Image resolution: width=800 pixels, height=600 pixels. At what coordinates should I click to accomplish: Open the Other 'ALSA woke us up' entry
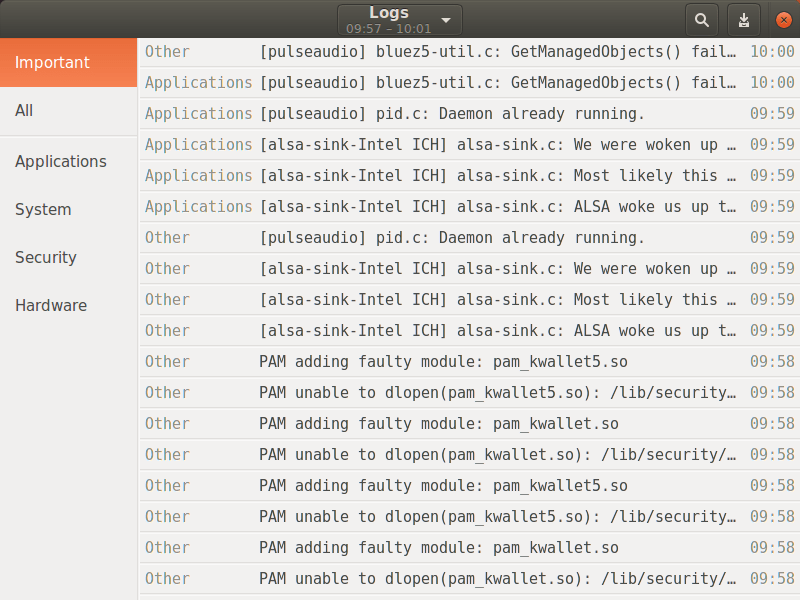point(470,331)
